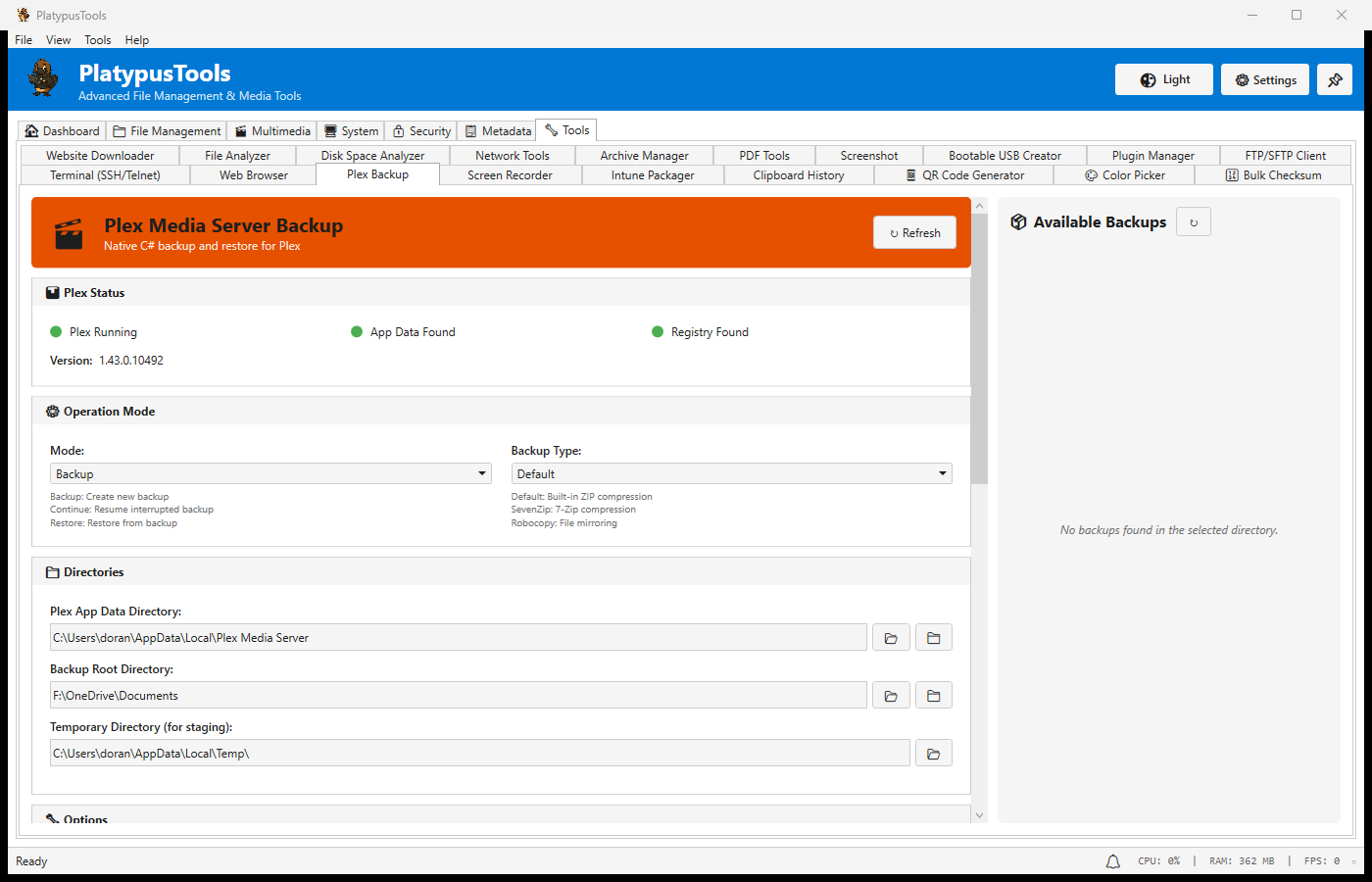The image size is (1372, 882).
Task: Open the Bootable USB Creator tab
Action: (x=1004, y=156)
